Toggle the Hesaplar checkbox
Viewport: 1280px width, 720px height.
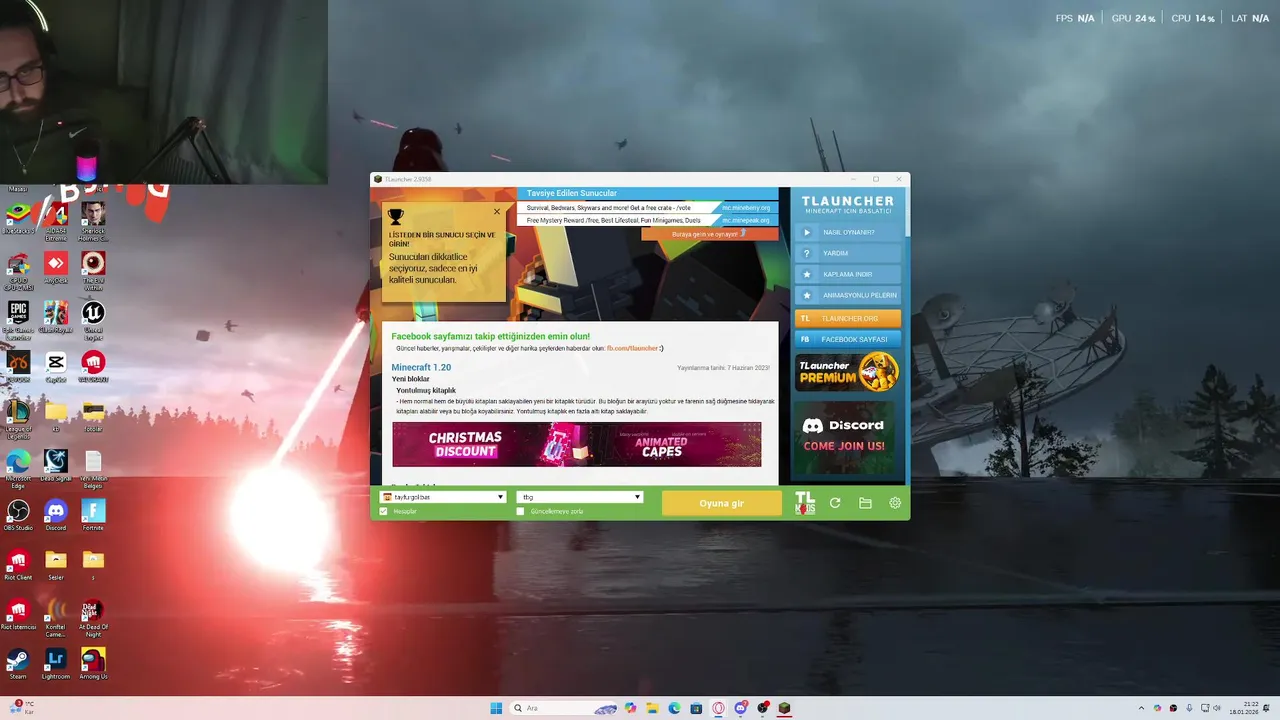(383, 511)
